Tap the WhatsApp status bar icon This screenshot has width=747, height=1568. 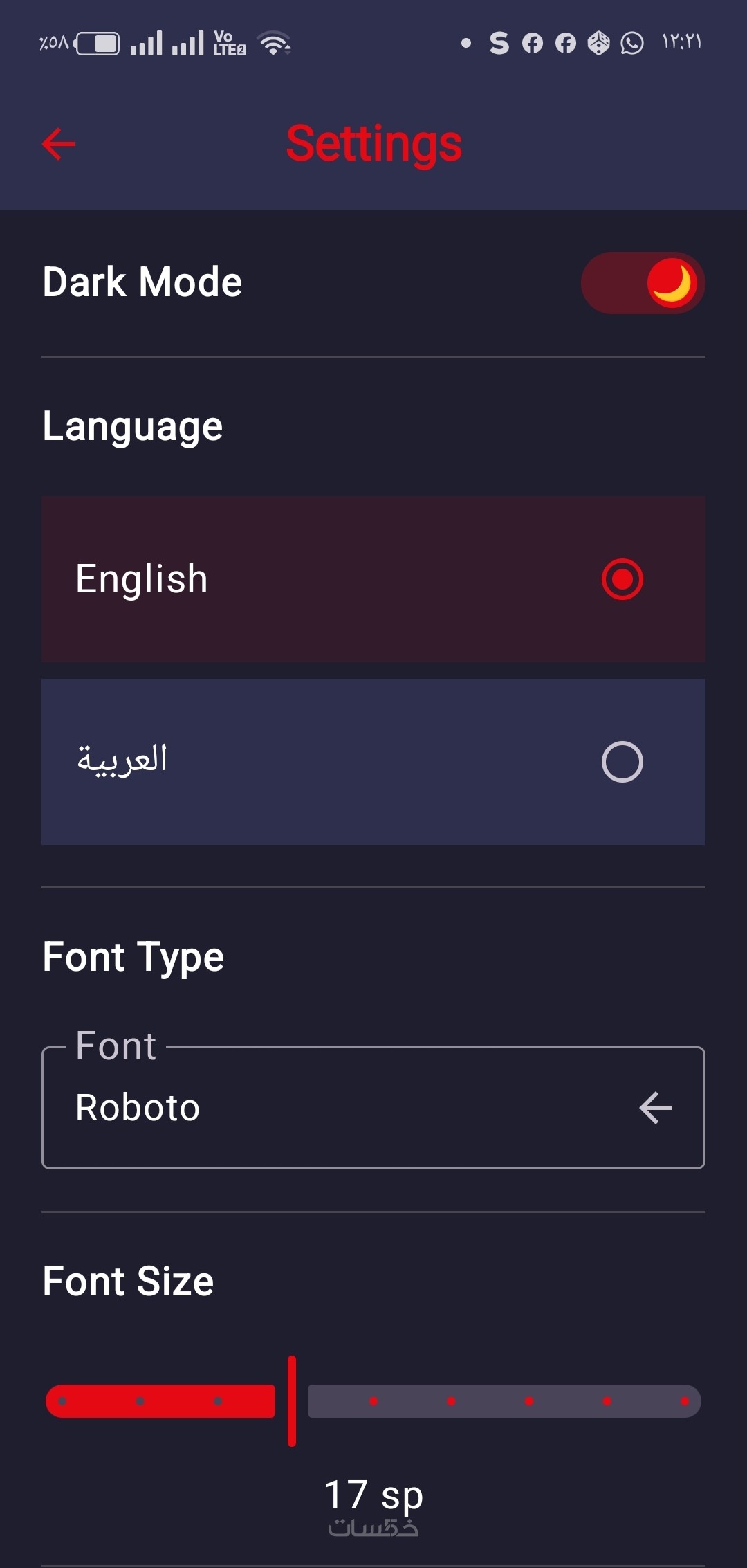click(632, 43)
